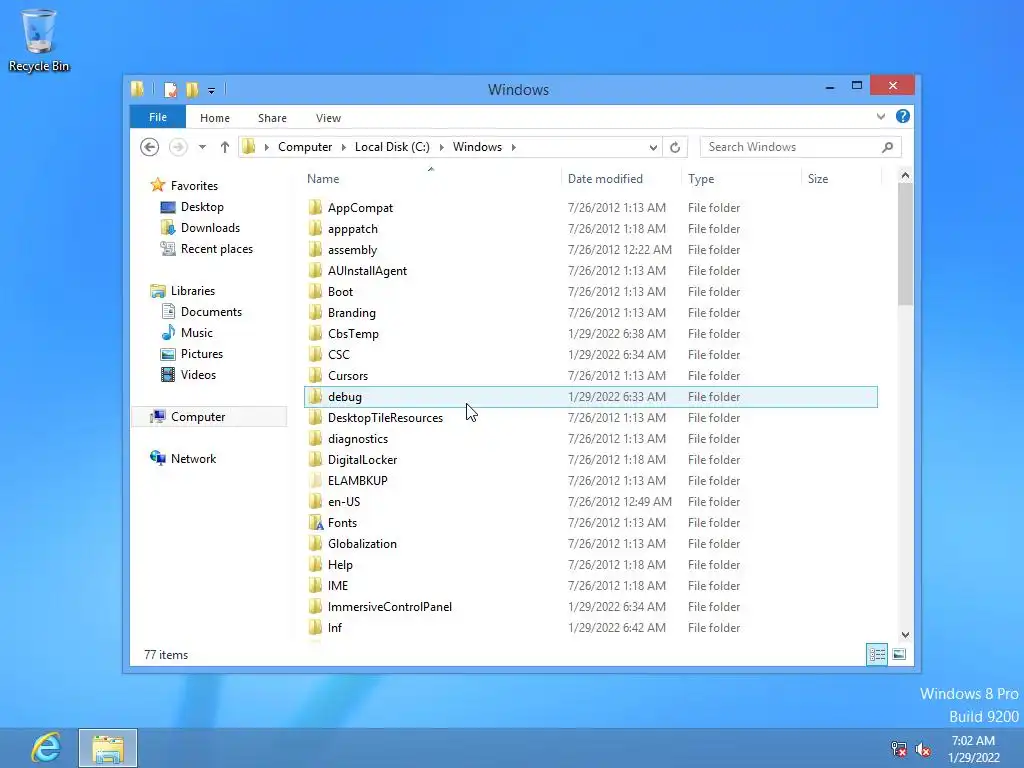Select the AUInstallAgent folder icon
This screenshot has height=768, width=1024.
click(315, 270)
